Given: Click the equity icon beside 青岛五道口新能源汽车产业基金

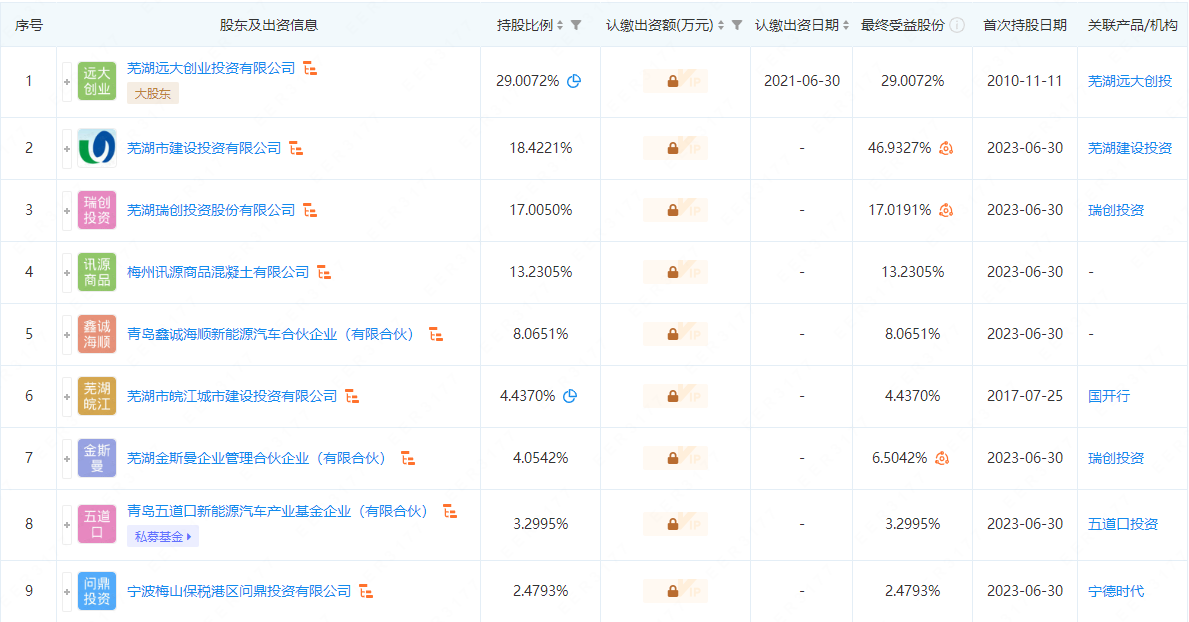Looking at the screenshot, I should (x=451, y=510).
